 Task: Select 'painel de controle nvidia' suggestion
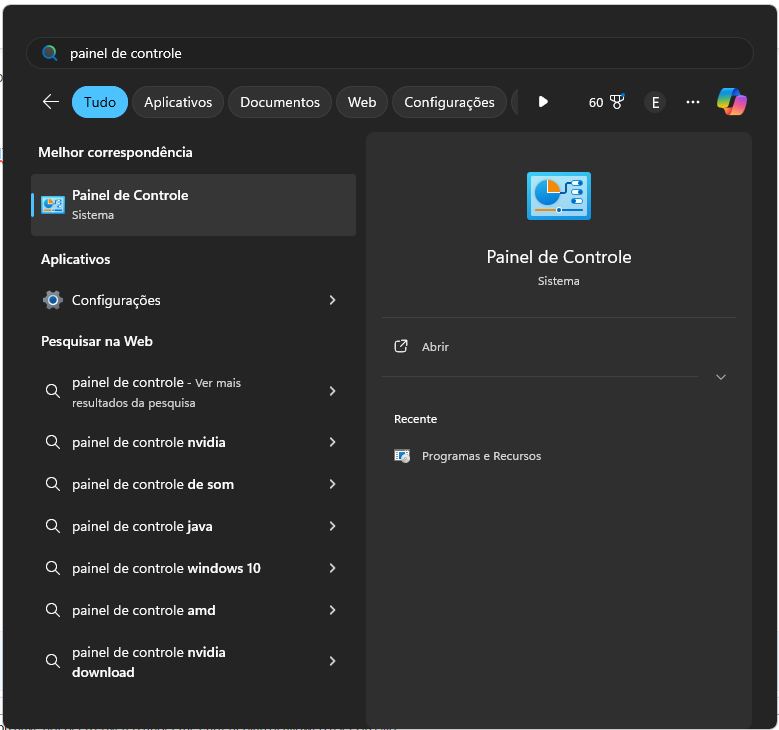193,442
